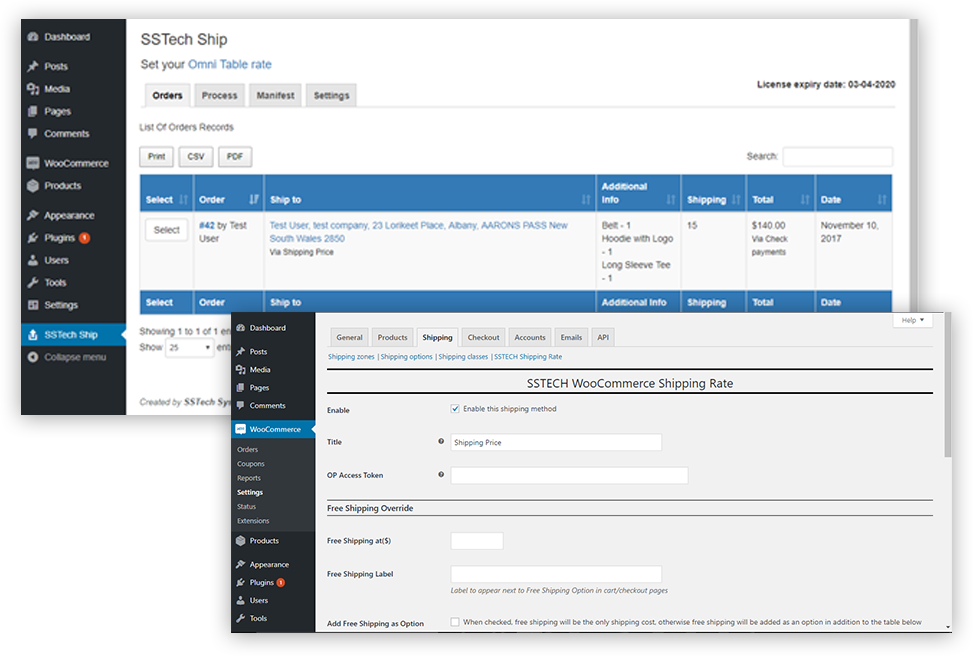
Task: Open WooCommerce General settings tab
Action: (349, 337)
